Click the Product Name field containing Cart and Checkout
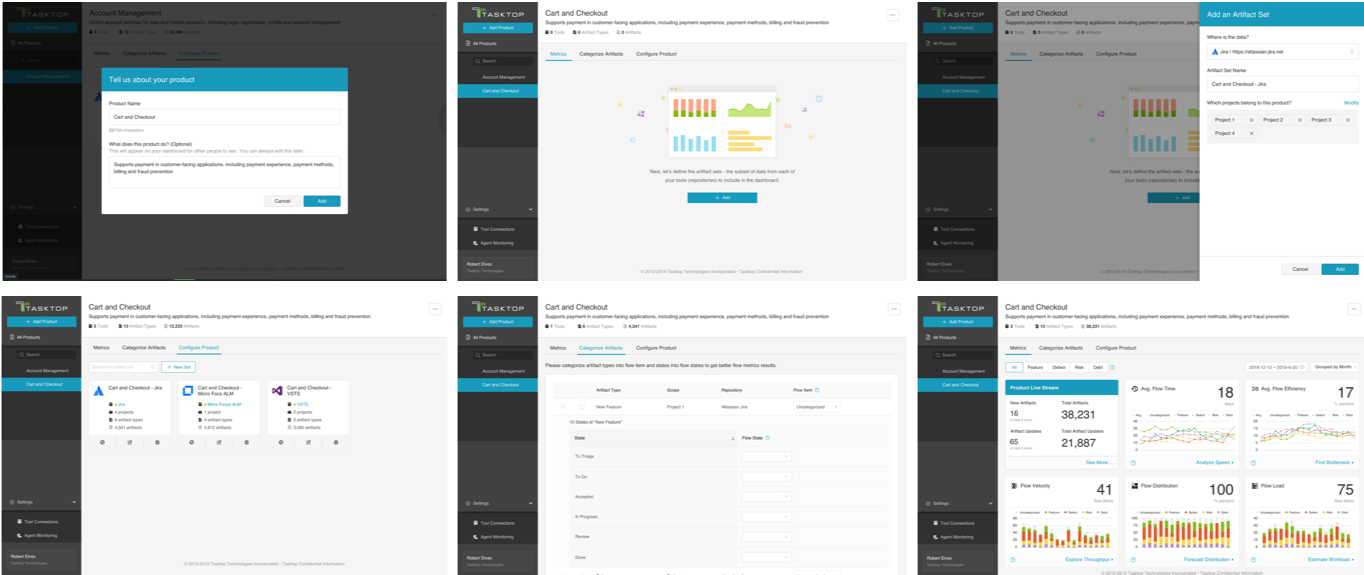The width and height of the screenshot is (1364, 575). tap(224, 117)
